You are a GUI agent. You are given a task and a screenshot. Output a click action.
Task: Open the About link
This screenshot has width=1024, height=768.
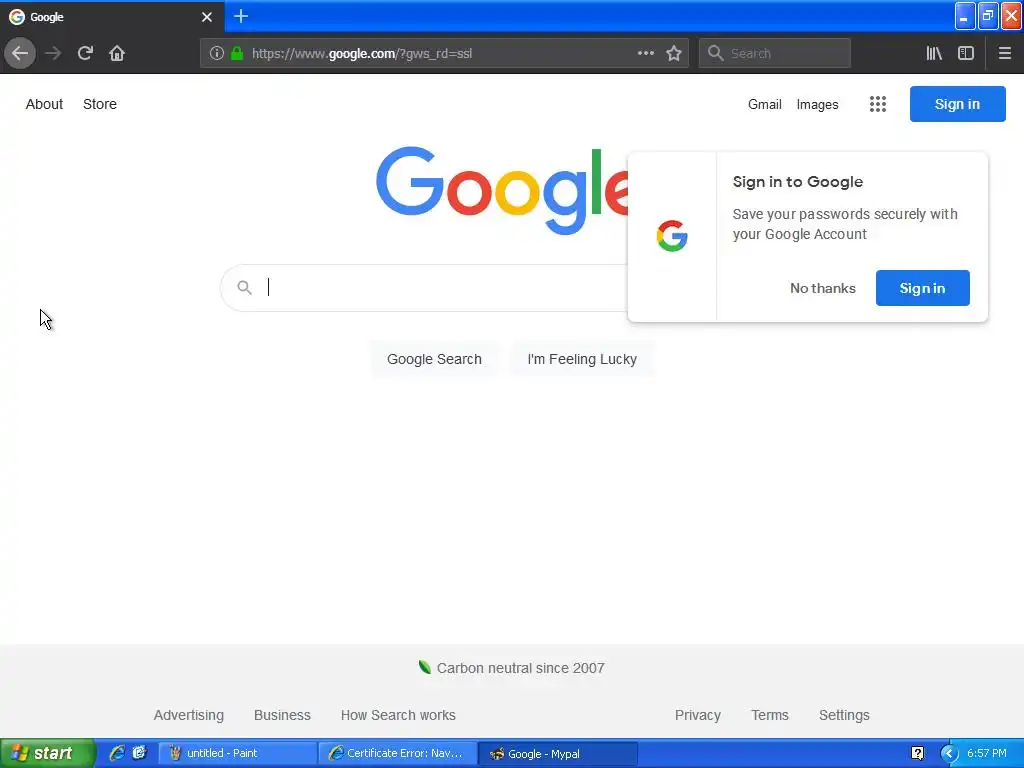pos(44,104)
